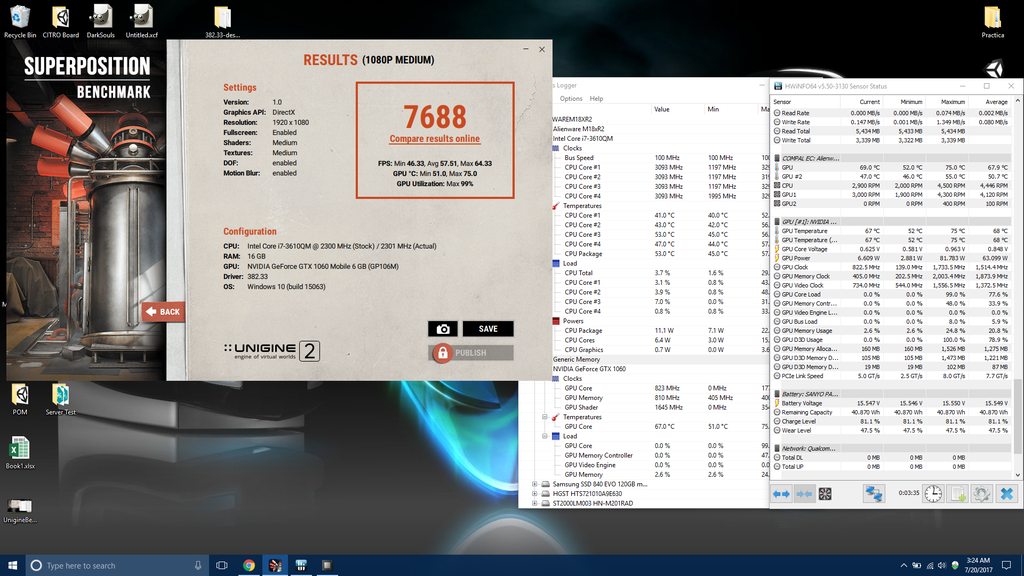Viewport: 1024px width, 576px height.
Task: Open HWiNFO sensor settings gear icon
Action: coord(982,494)
